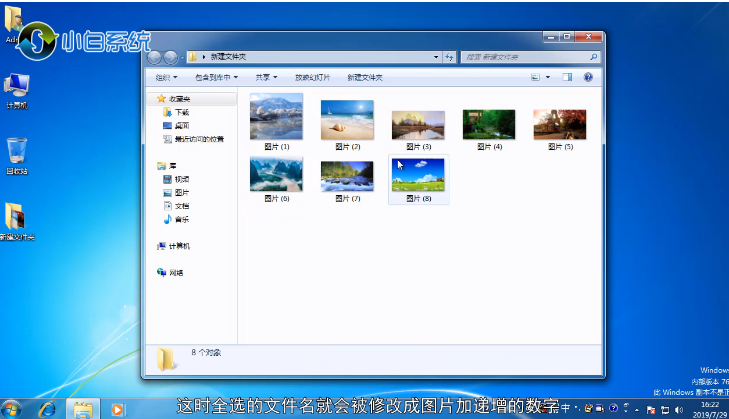Select 音乐 (Music) library in the sidebar
Viewport: 729px width, 419px height.
(180, 219)
